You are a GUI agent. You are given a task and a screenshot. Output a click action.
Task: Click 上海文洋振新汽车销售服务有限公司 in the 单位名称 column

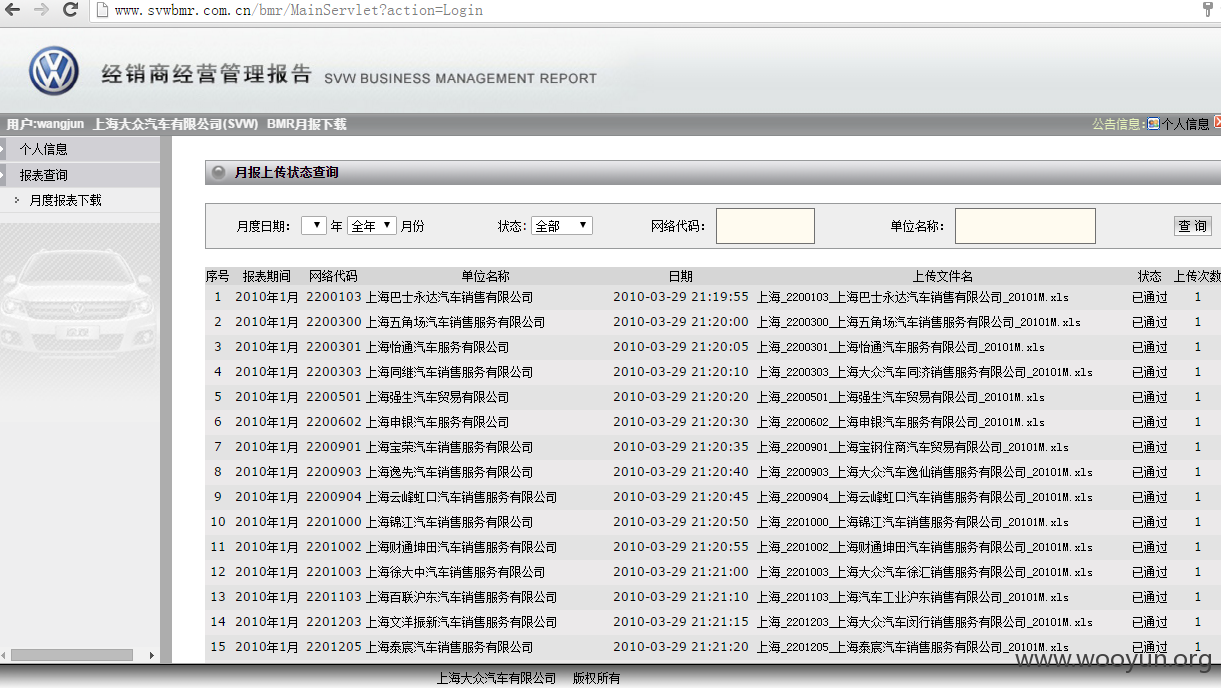[461, 622]
